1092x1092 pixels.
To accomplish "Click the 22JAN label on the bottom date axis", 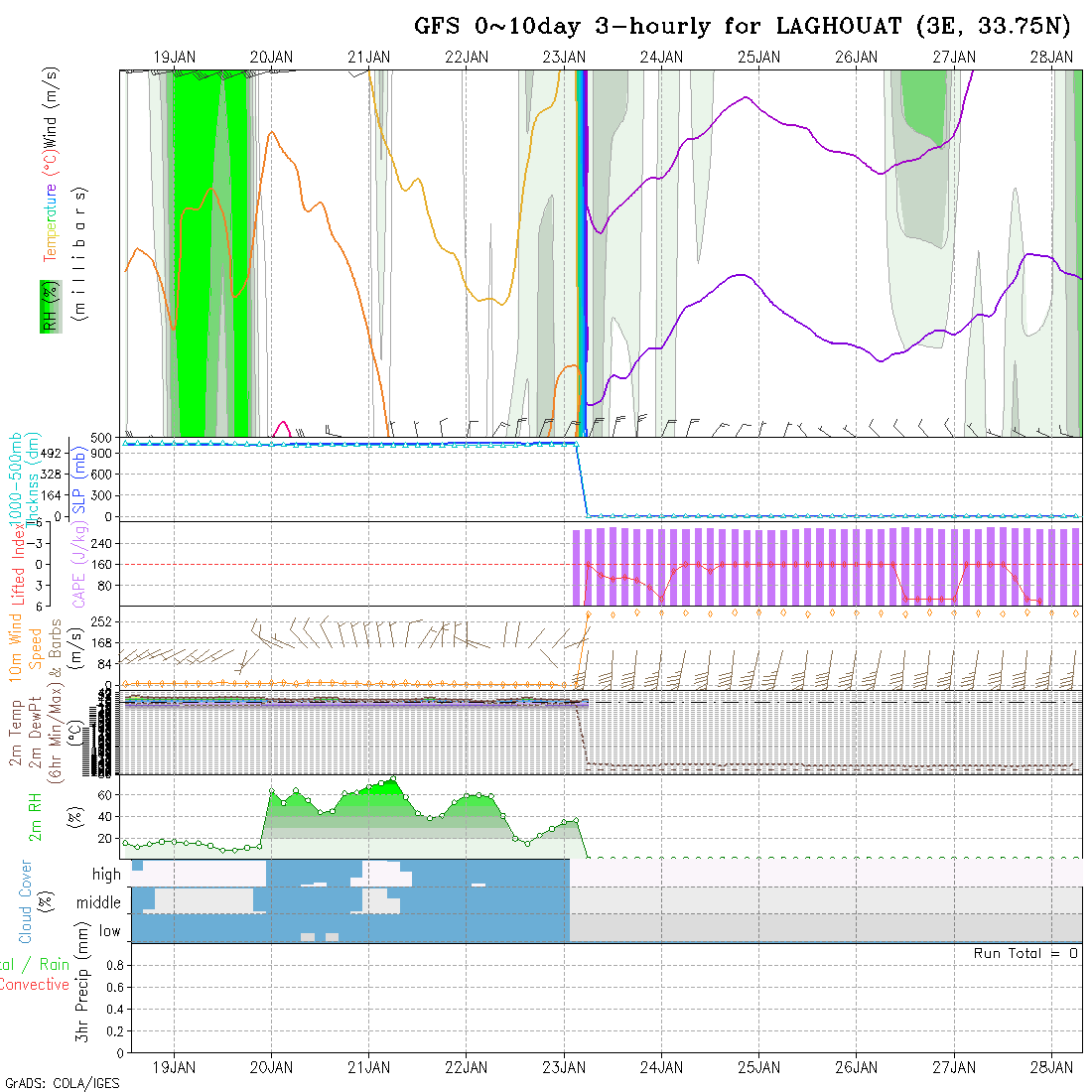I will [467, 1067].
